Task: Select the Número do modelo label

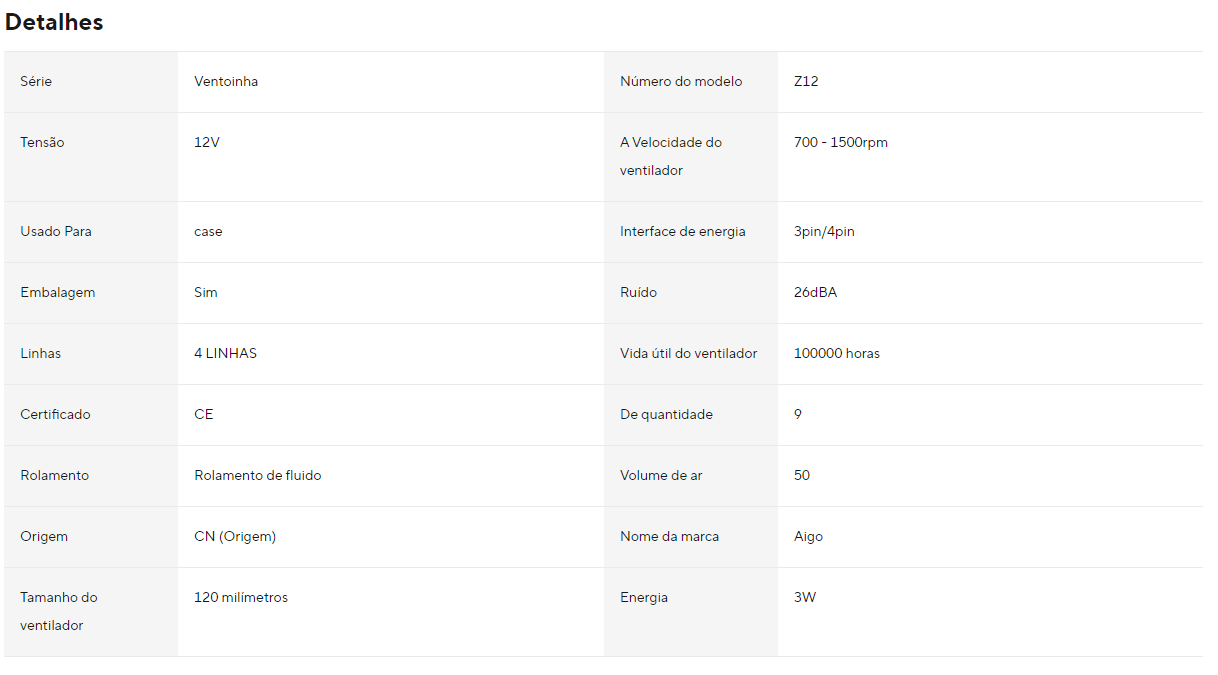Action: 681,82
